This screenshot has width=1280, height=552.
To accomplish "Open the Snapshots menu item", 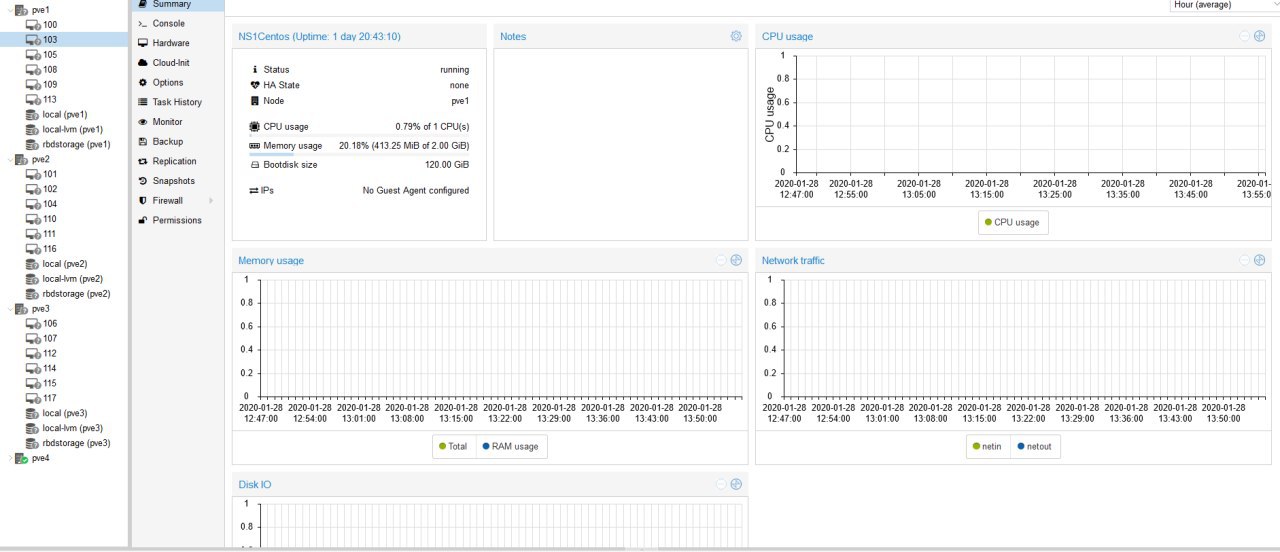I will point(178,181).
